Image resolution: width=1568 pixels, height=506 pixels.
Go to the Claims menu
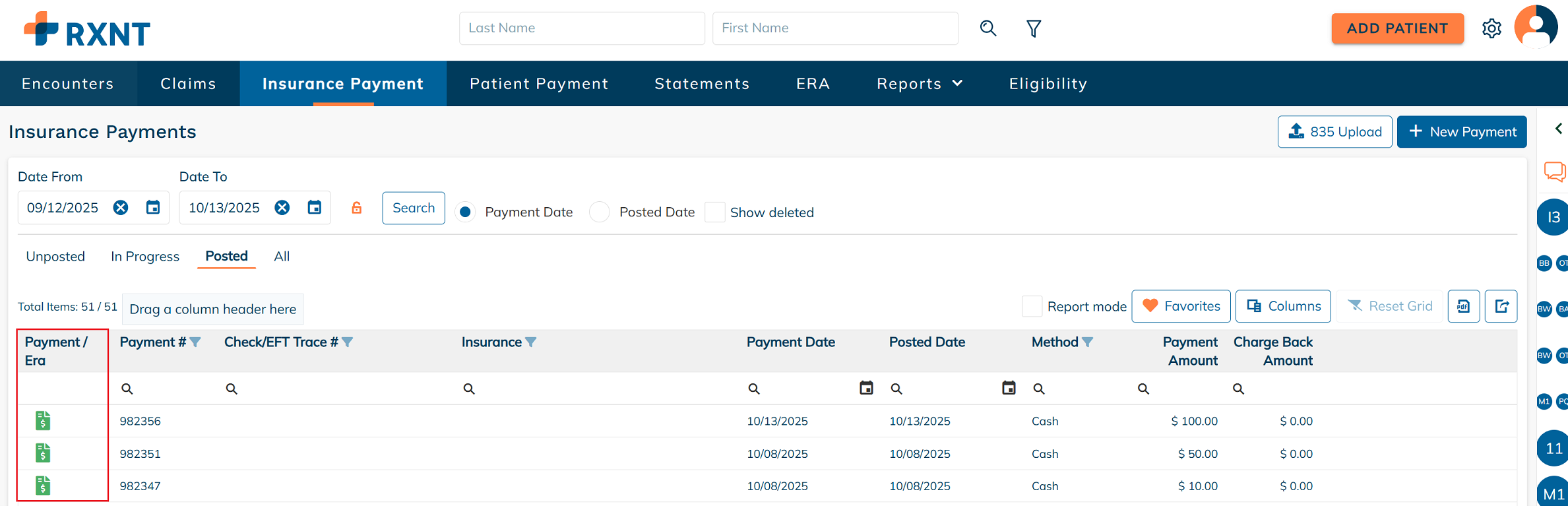point(188,84)
